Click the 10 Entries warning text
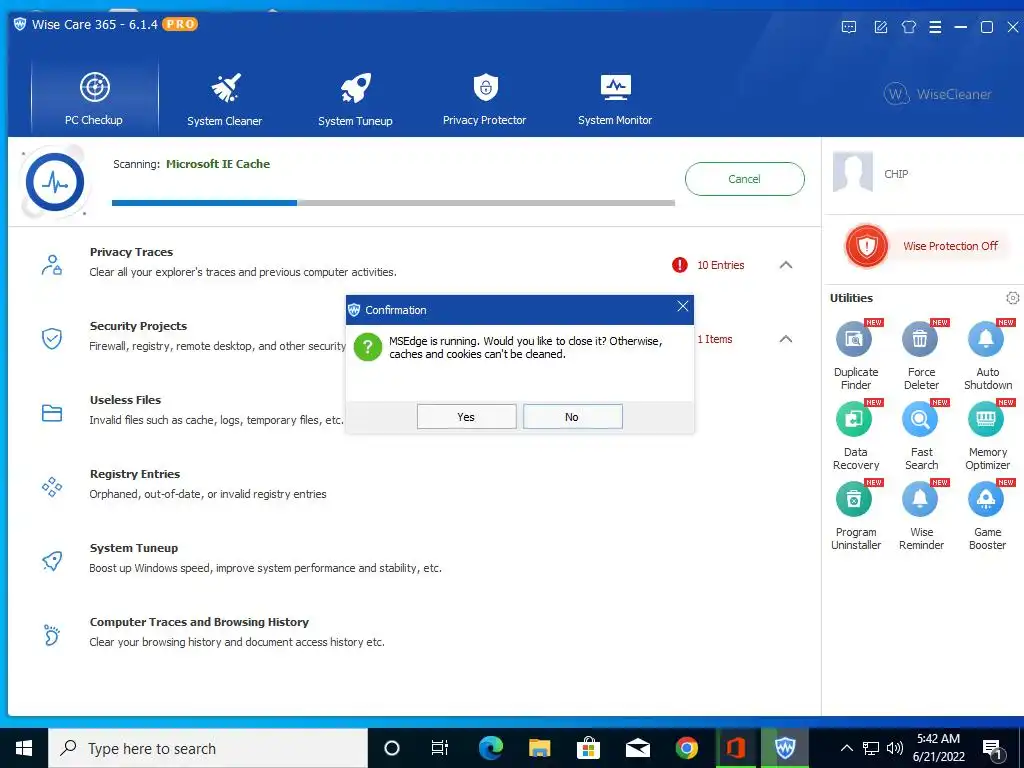Screen dimensions: 1024x768 pyautogui.click(x=720, y=265)
